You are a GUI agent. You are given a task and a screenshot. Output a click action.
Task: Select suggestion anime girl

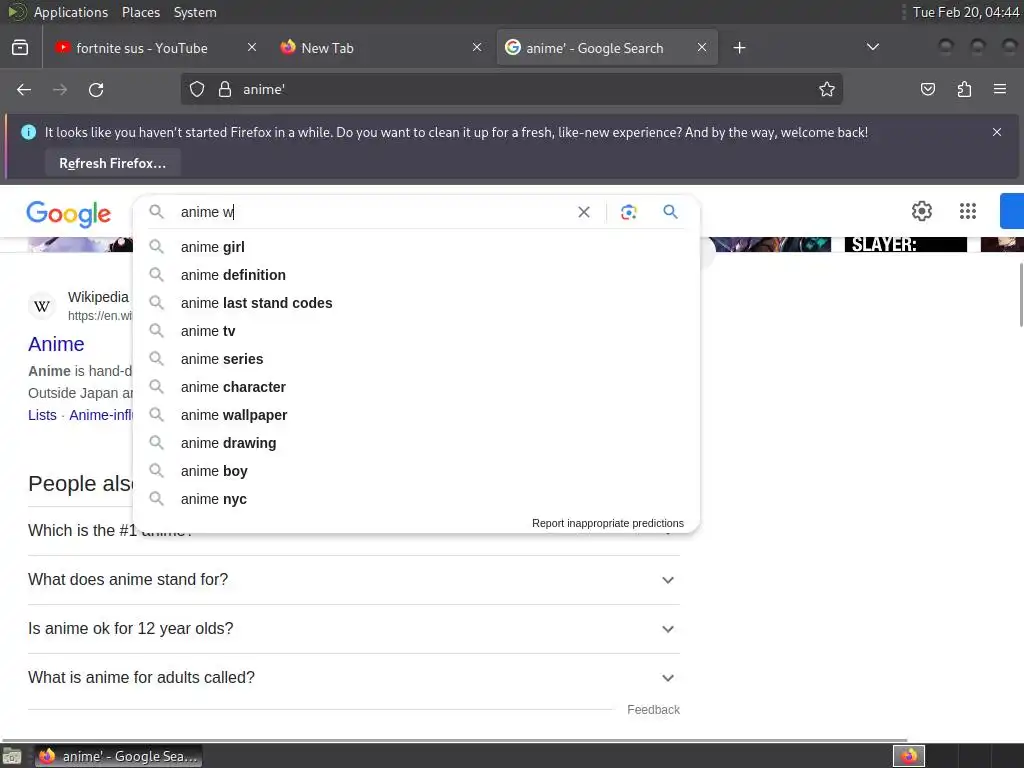pyautogui.click(x=416, y=247)
